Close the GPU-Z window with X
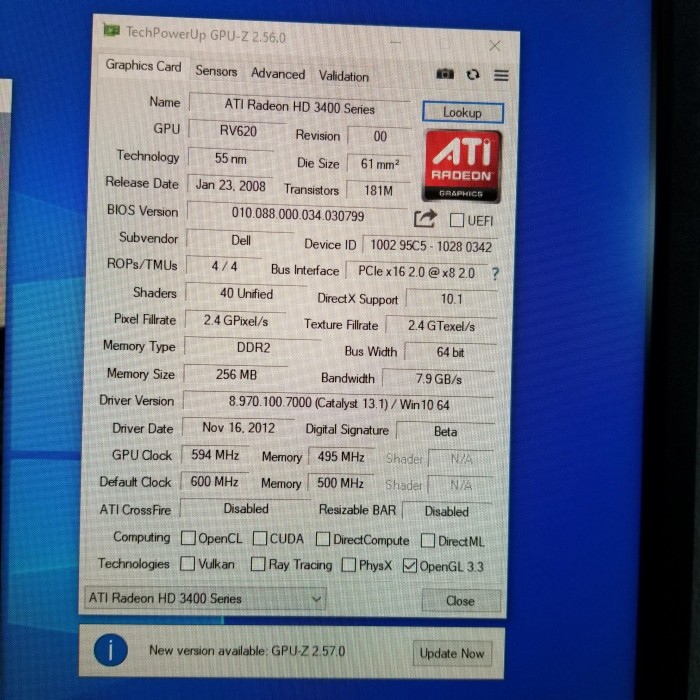The image size is (700, 700). click(495, 46)
